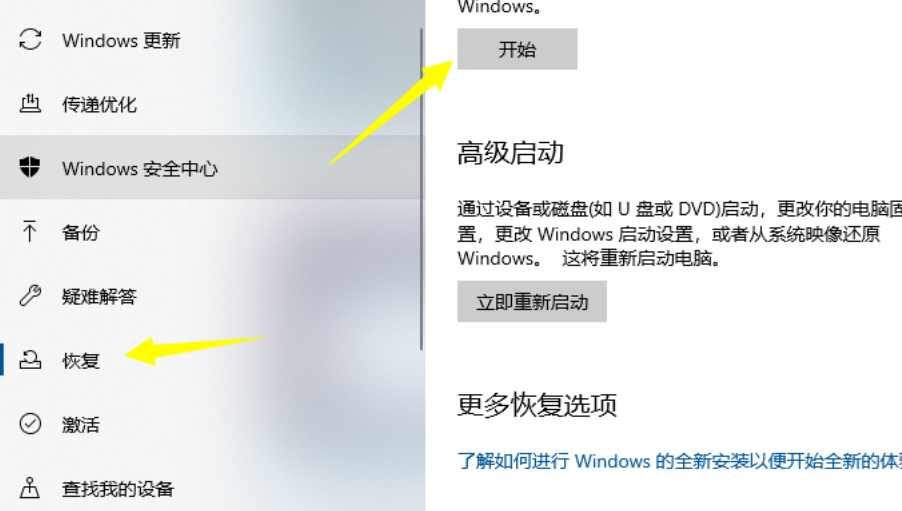
Task: Click the sidebar vertical scrollbar
Action: (422, 189)
